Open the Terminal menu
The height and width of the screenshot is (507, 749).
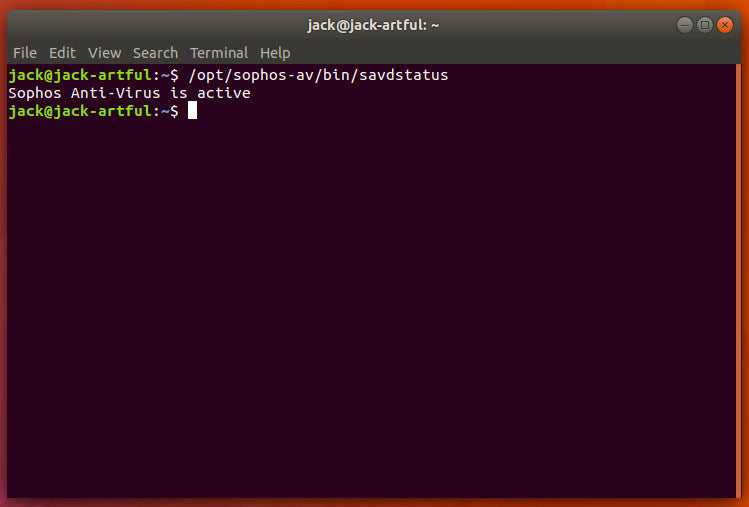coord(219,53)
